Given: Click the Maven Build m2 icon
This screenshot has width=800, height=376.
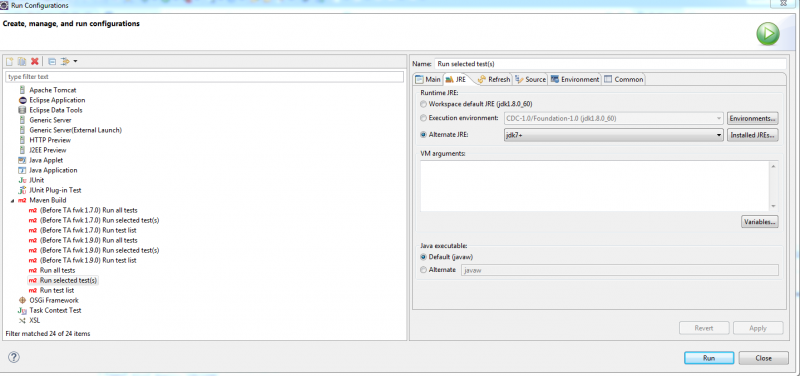Looking at the screenshot, I should pos(22,200).
